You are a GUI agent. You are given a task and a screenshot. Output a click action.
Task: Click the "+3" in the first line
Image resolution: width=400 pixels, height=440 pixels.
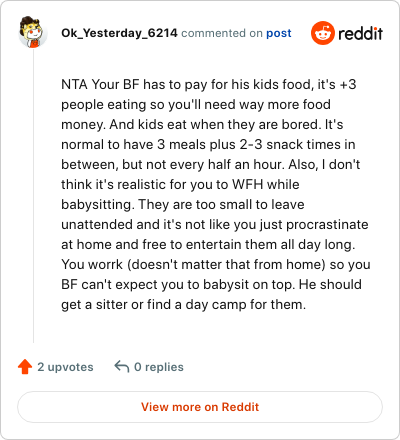pos(348,84)
